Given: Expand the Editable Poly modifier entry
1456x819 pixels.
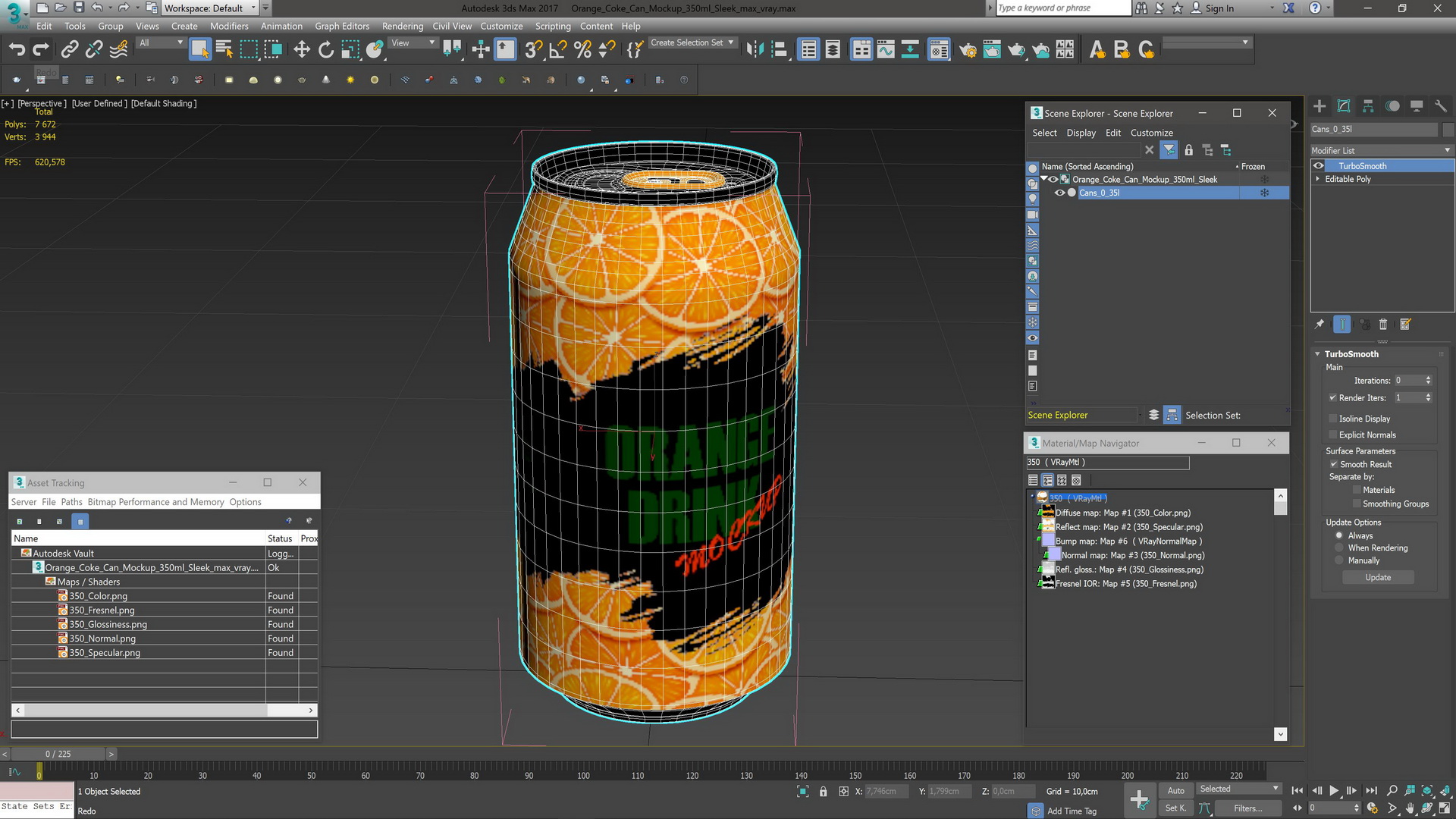Looking at the screenshot, I should point(1317,179).
